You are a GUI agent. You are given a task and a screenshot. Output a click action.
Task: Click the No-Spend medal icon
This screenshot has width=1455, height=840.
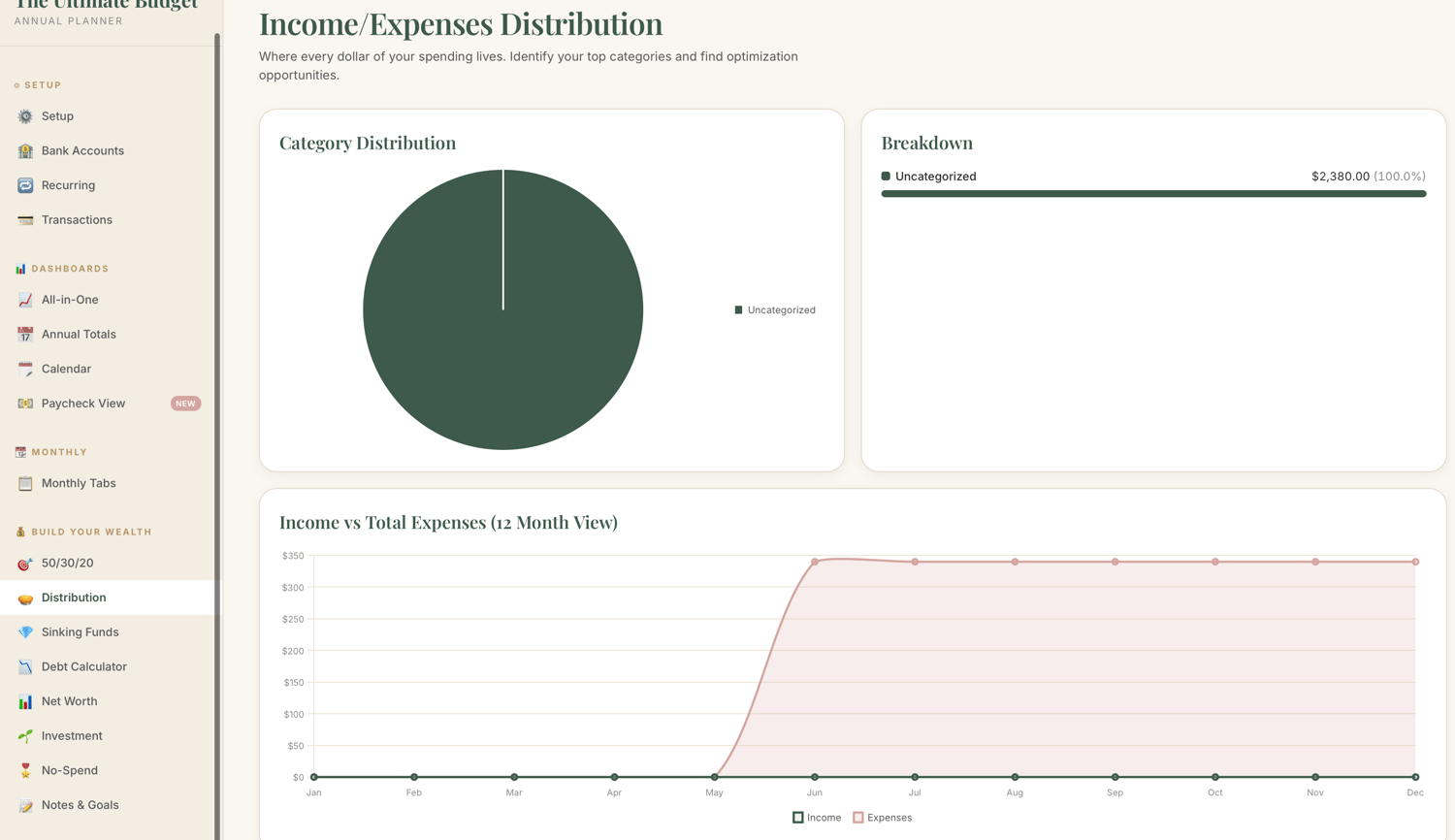pyautogui.click(x=25, y=771)
